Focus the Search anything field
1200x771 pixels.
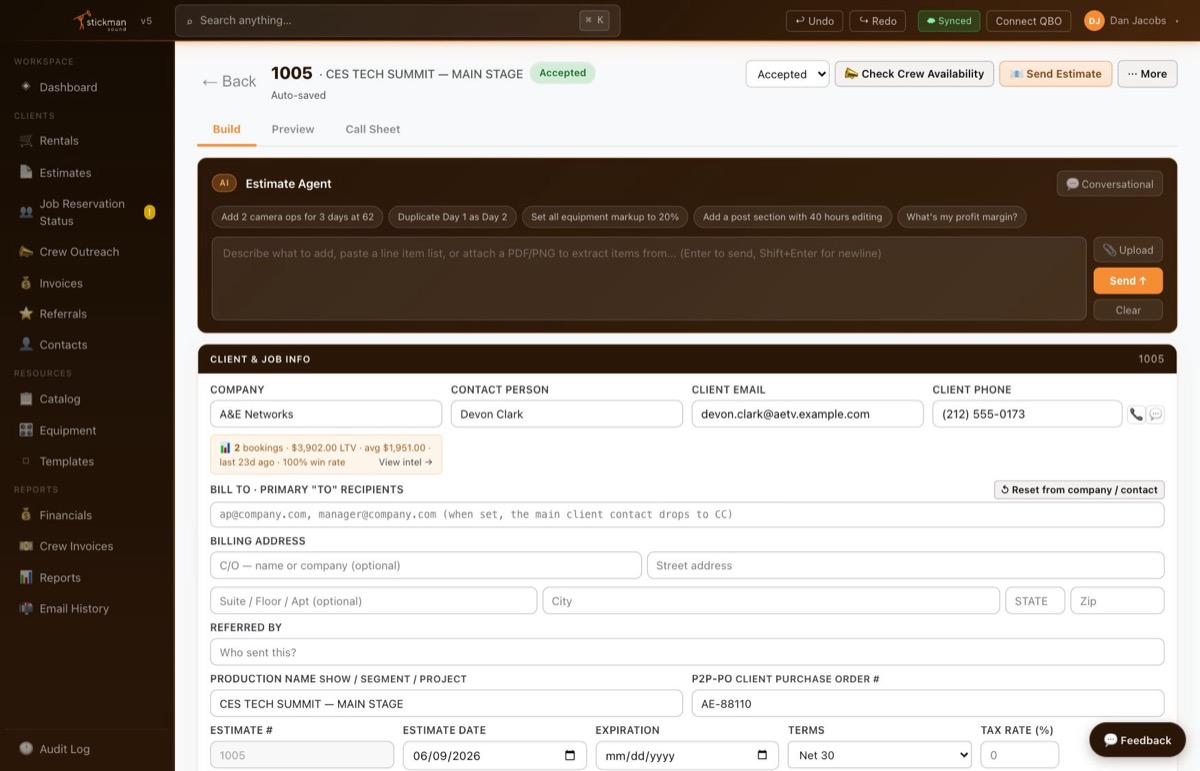[x=397, y=20]
